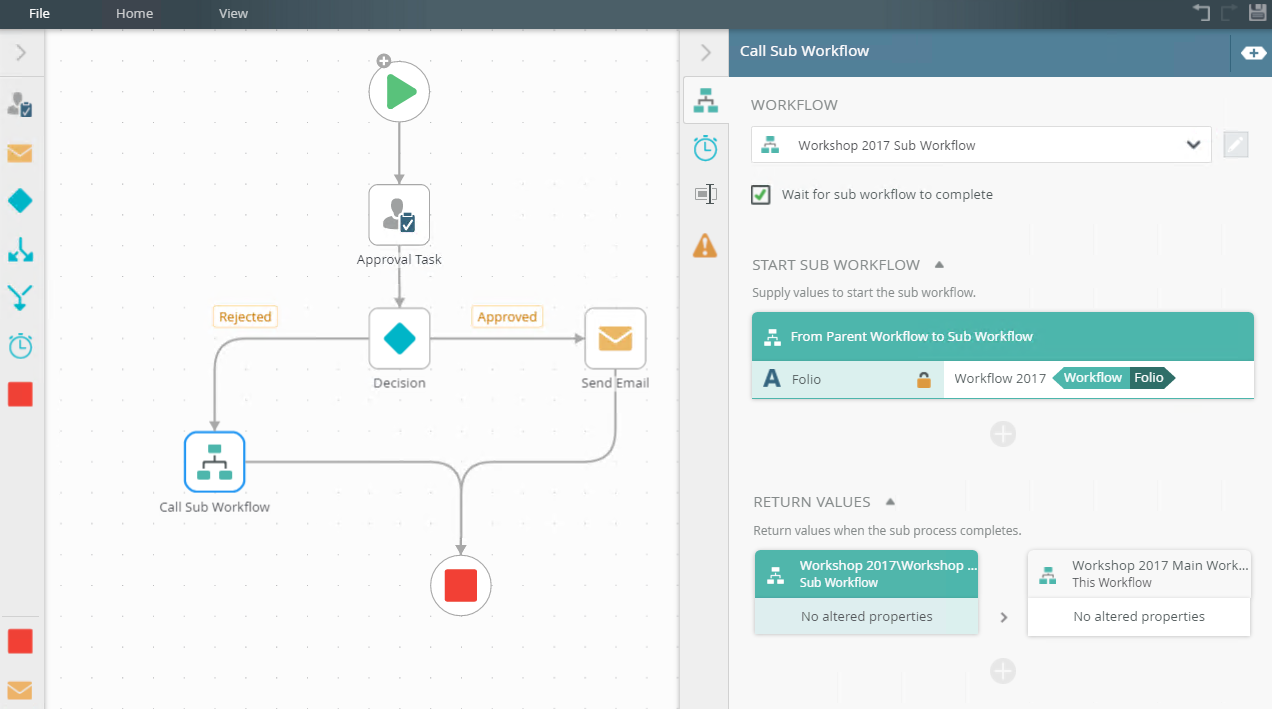Click the Rejected line label
This screenshot has width=1272, height=709.
point(245,317)
